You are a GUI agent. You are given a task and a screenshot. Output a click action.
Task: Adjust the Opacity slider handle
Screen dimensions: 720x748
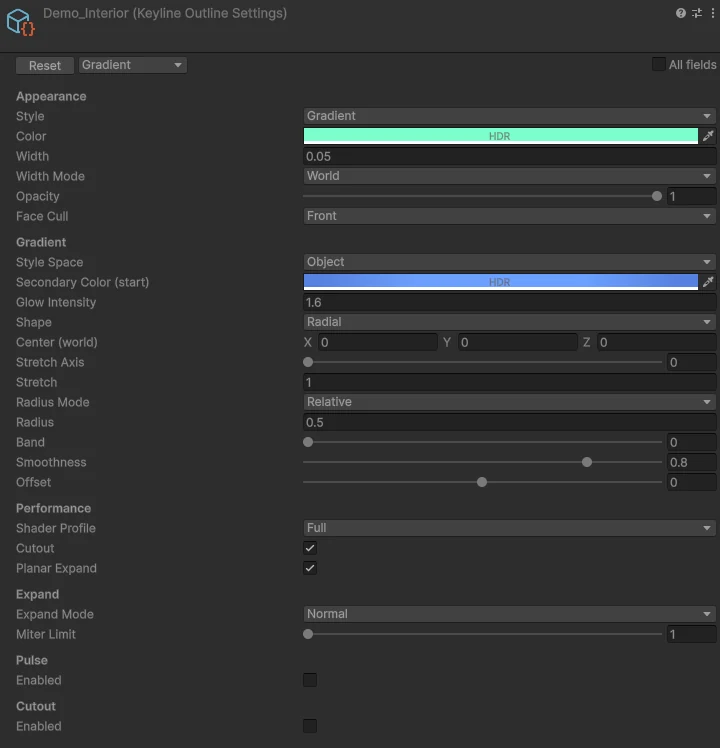point(657,196)
